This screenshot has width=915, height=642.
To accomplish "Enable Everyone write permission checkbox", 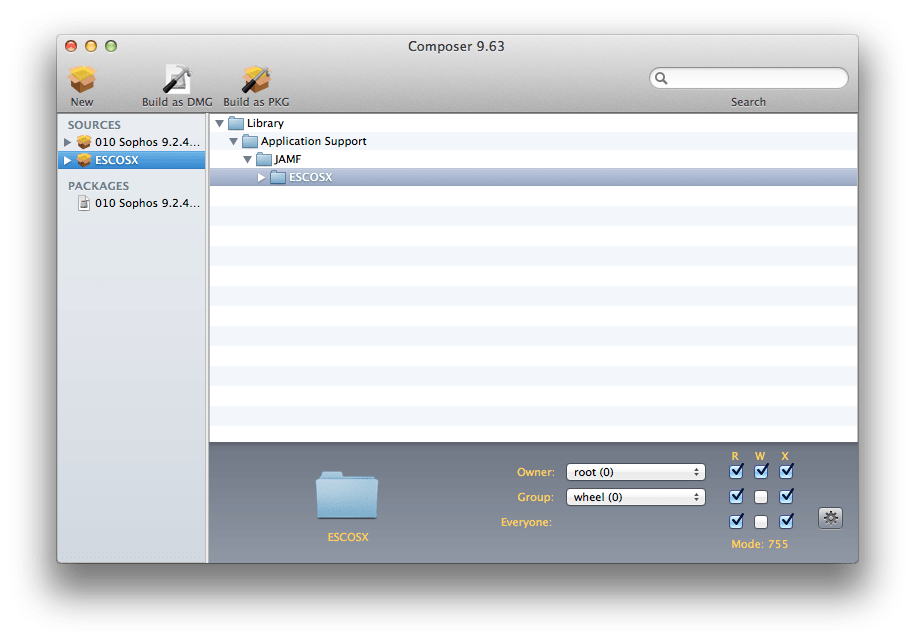I will click(x=761, y=521).
